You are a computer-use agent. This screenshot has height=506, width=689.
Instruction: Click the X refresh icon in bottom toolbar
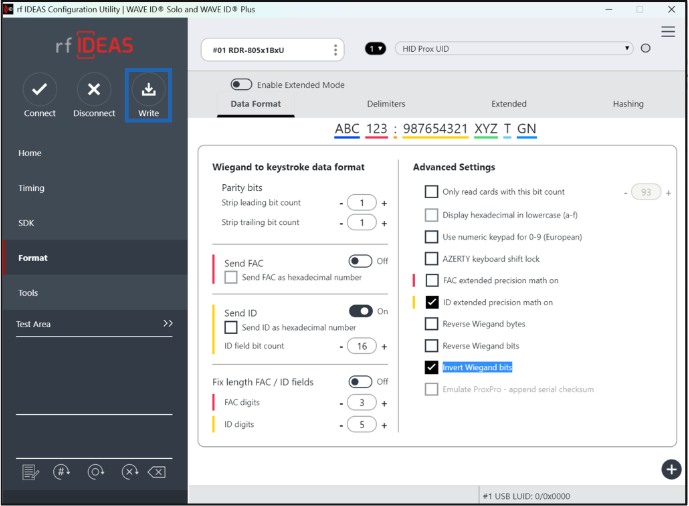coord(130,472)
